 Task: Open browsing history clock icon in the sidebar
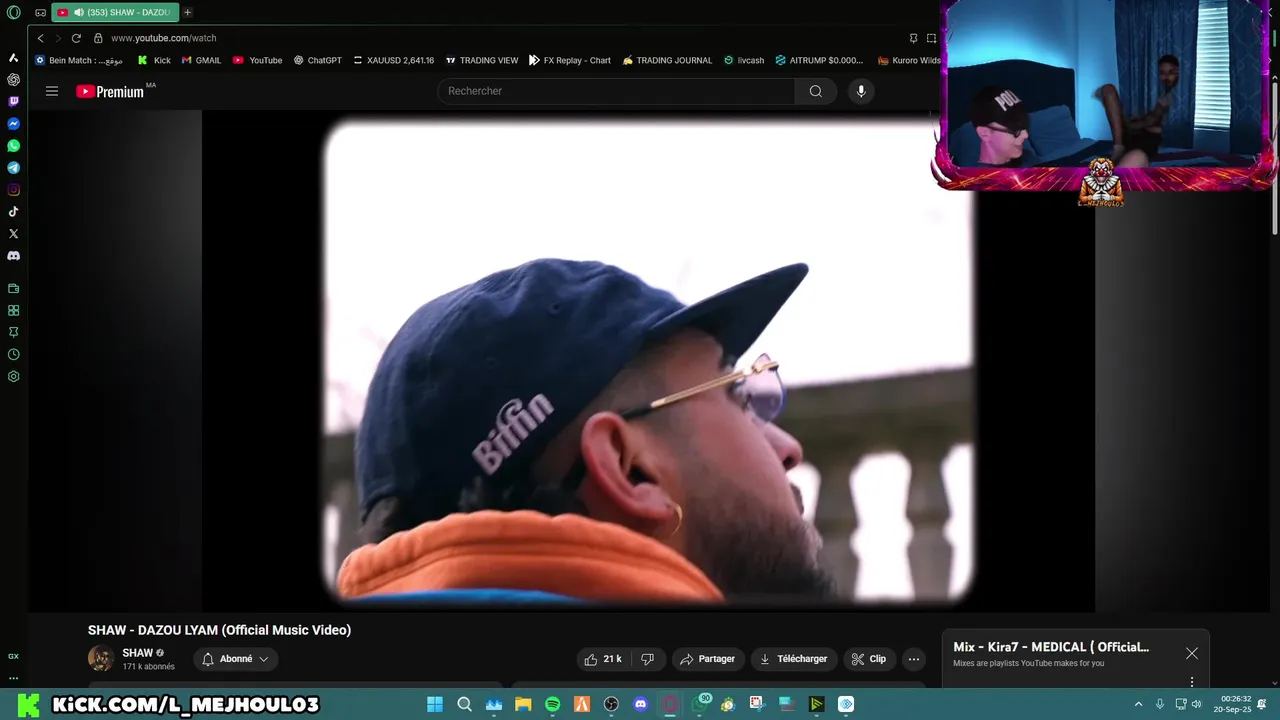click(x=13, y=355)
